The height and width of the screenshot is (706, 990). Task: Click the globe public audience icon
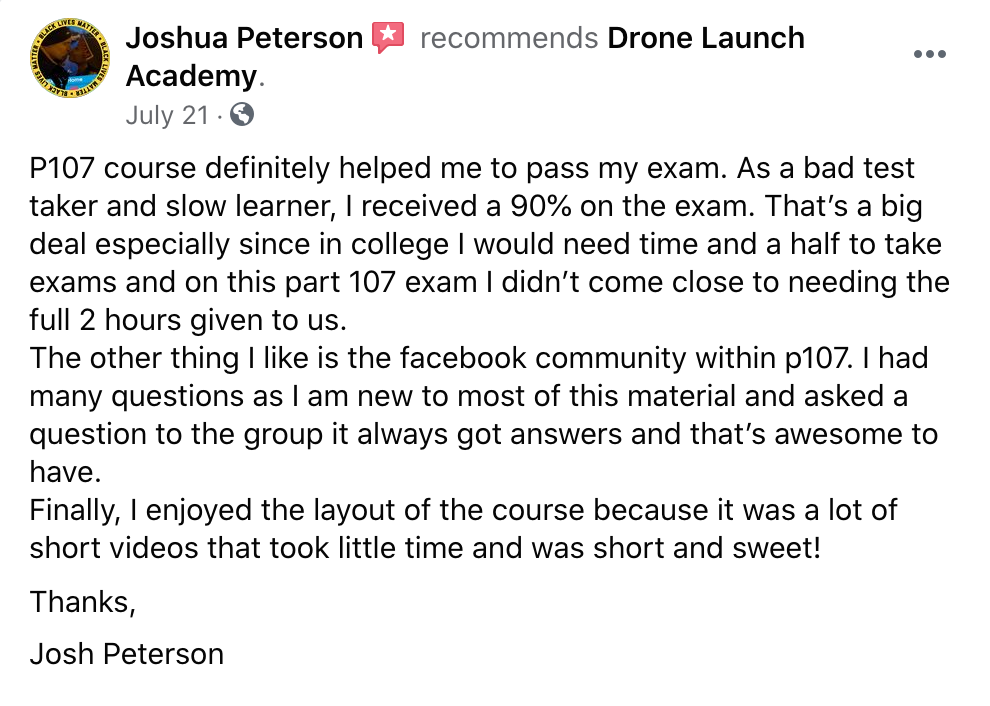242,115
